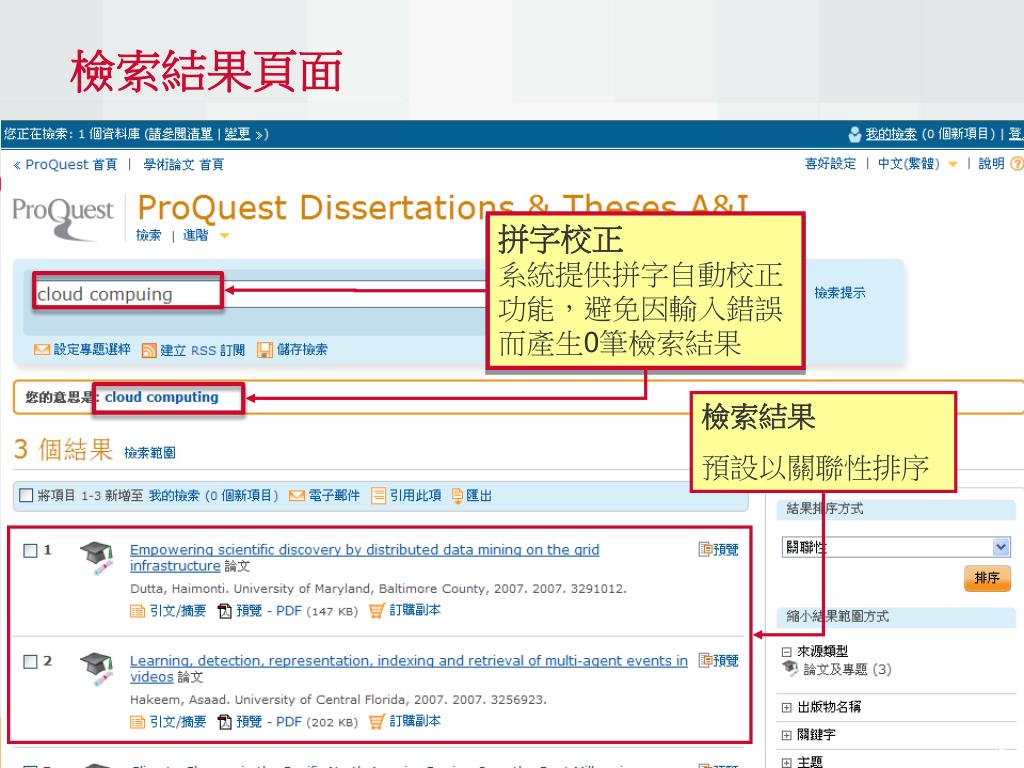Image resolution: width=1024 pixels, height=768 pixels.
Task: Open the 中文(繁體) language dropdown arrow
Action: (953, 165)
